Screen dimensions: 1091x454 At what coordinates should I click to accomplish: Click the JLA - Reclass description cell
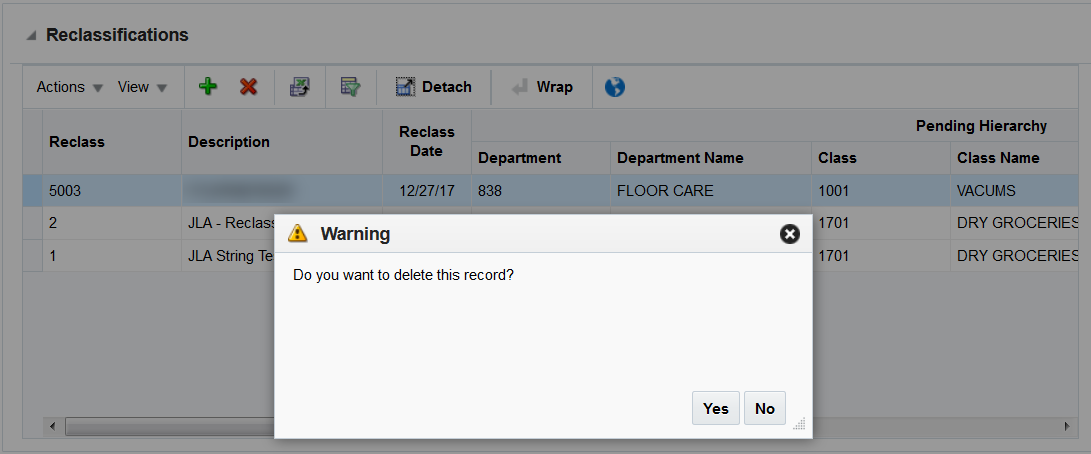click(228, 223)
